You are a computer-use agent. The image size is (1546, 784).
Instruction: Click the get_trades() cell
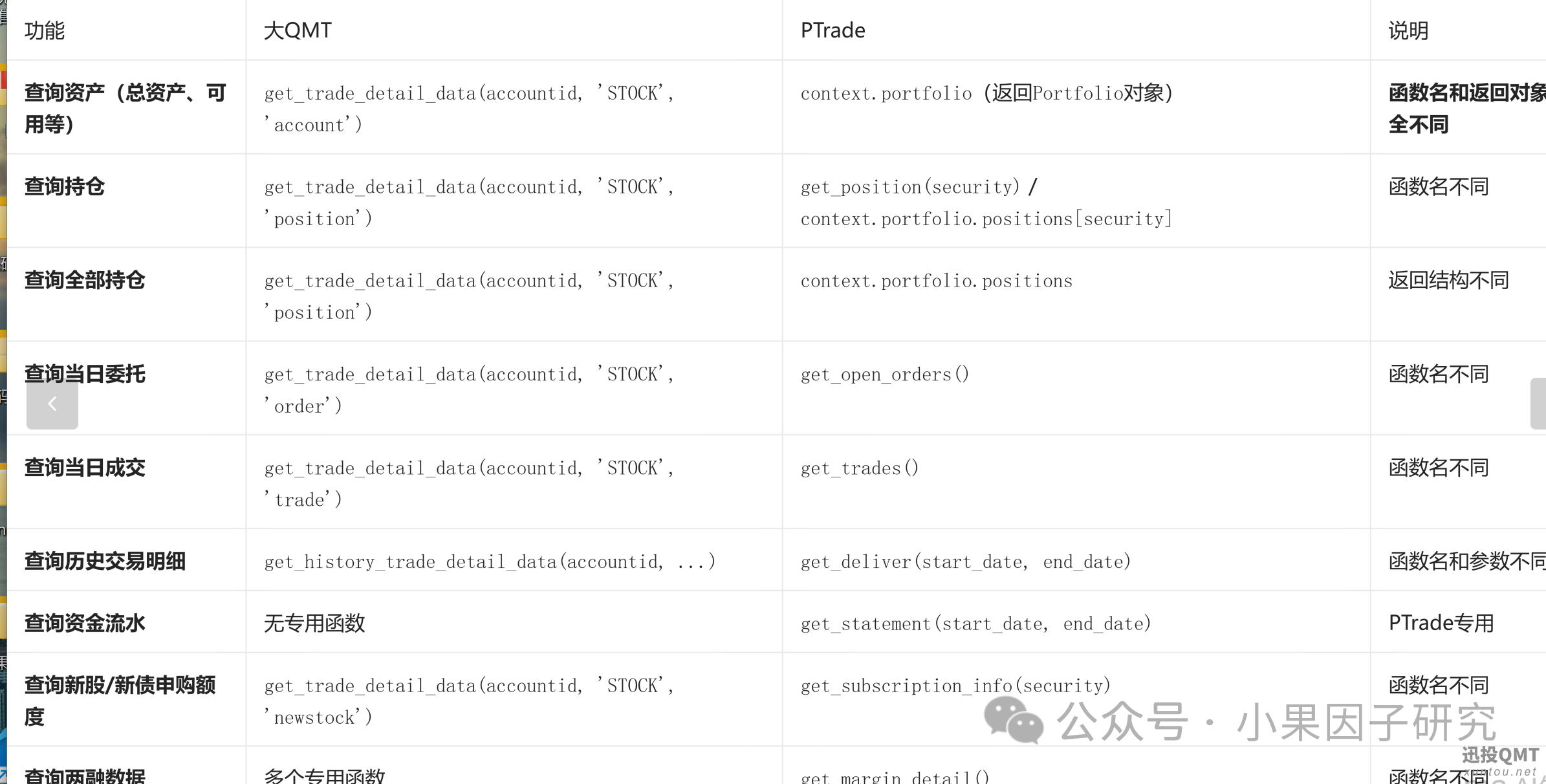coord(859,468)
